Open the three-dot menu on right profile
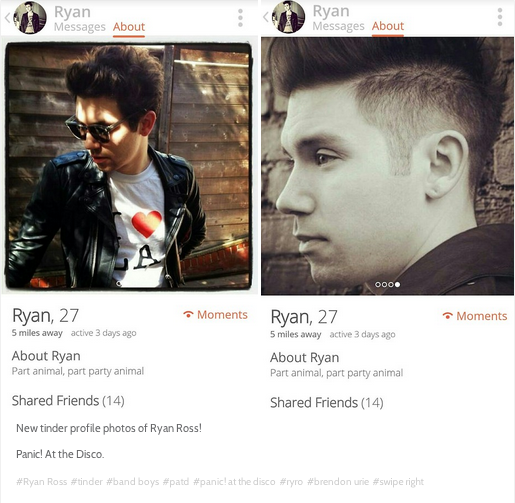The width and height of the screenshot is (515, 503). coord(500,17)
